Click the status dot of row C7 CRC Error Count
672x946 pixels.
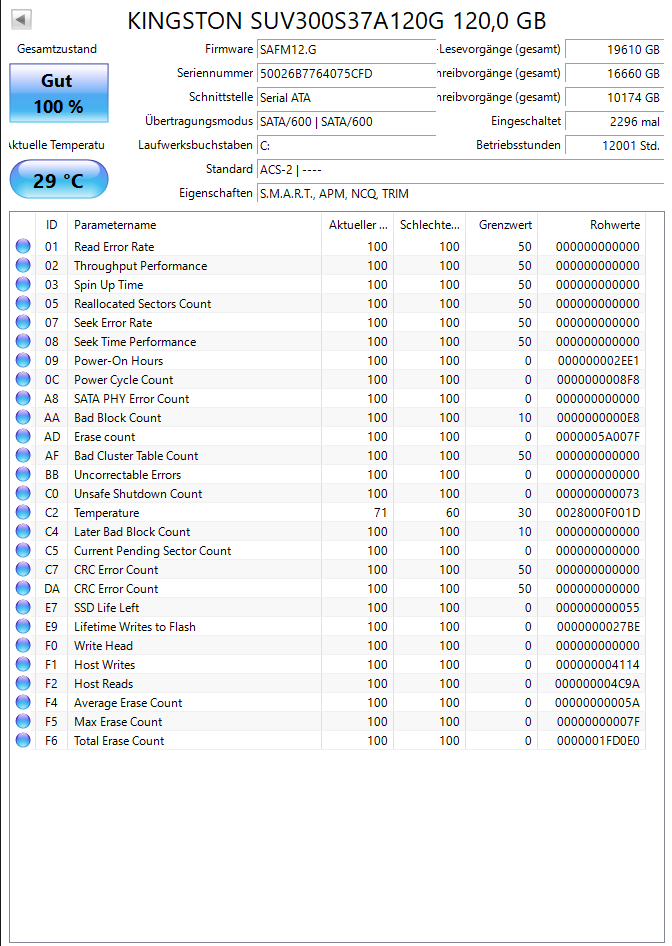pyautogui.click(x=23, y=570)
